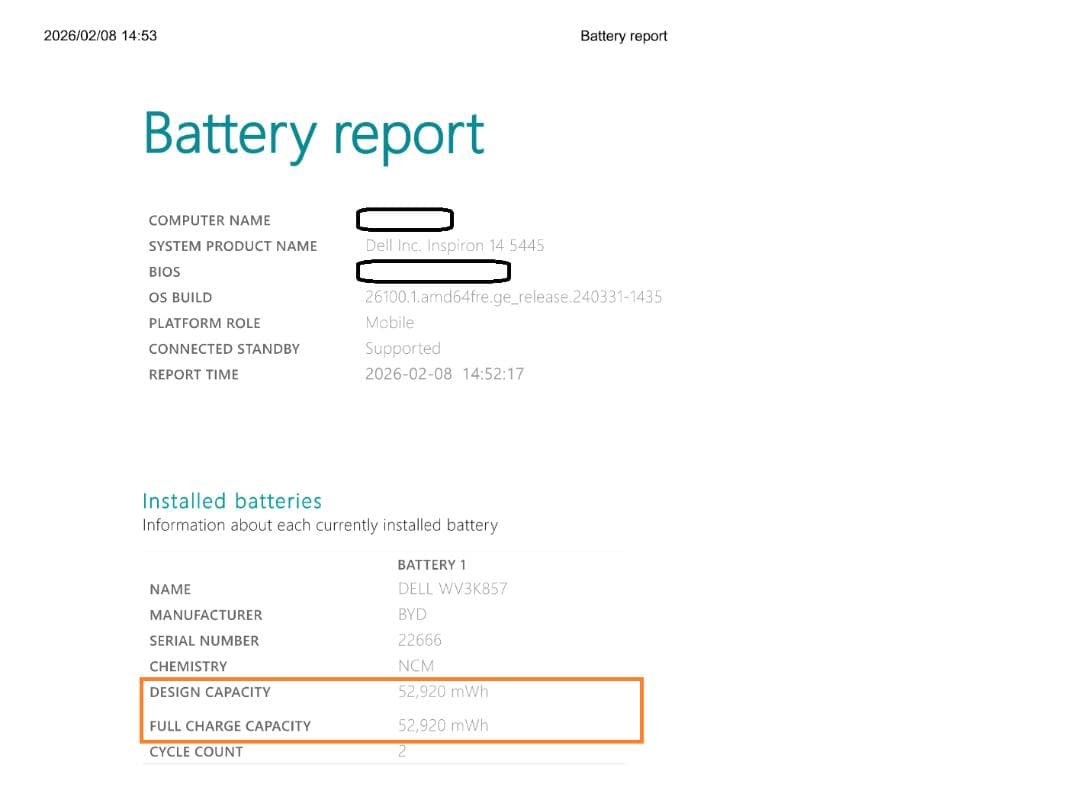Image resolution: width=1080 pixels, height=800 pixels.
Task: Click the FULL CHARGE CAPACITY value
Action: tap(443, 725)
